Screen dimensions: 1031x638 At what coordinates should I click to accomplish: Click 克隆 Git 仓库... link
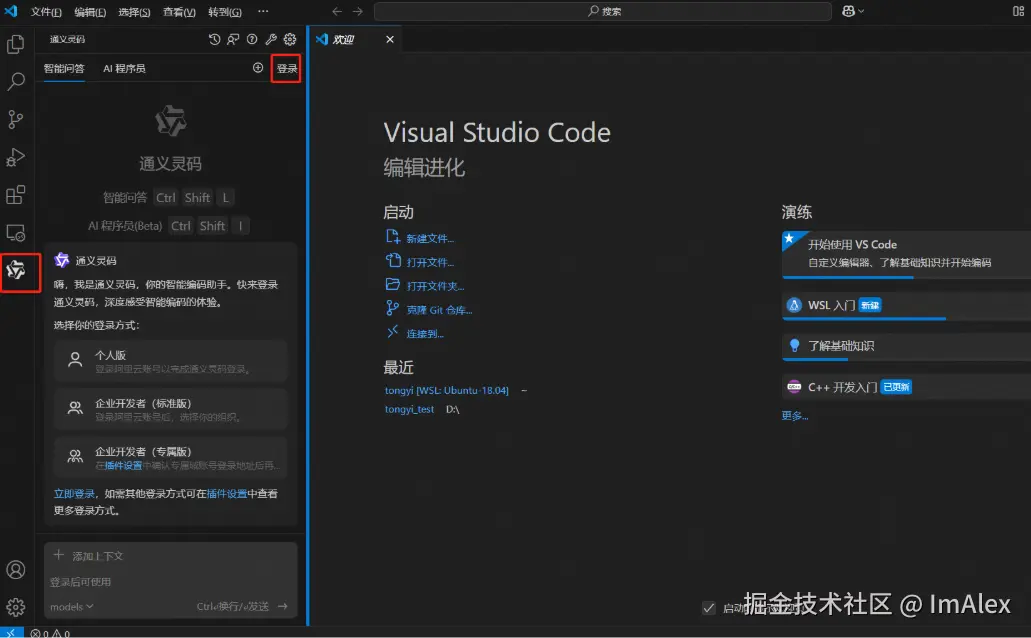(439, 310)
